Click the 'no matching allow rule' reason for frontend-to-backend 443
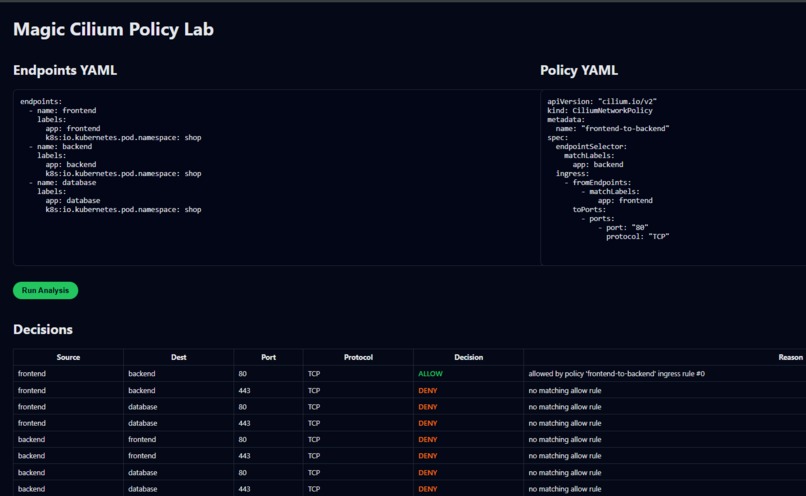This screenshot has height=496, width=806. pyautogui.click(x=564, y=391)
